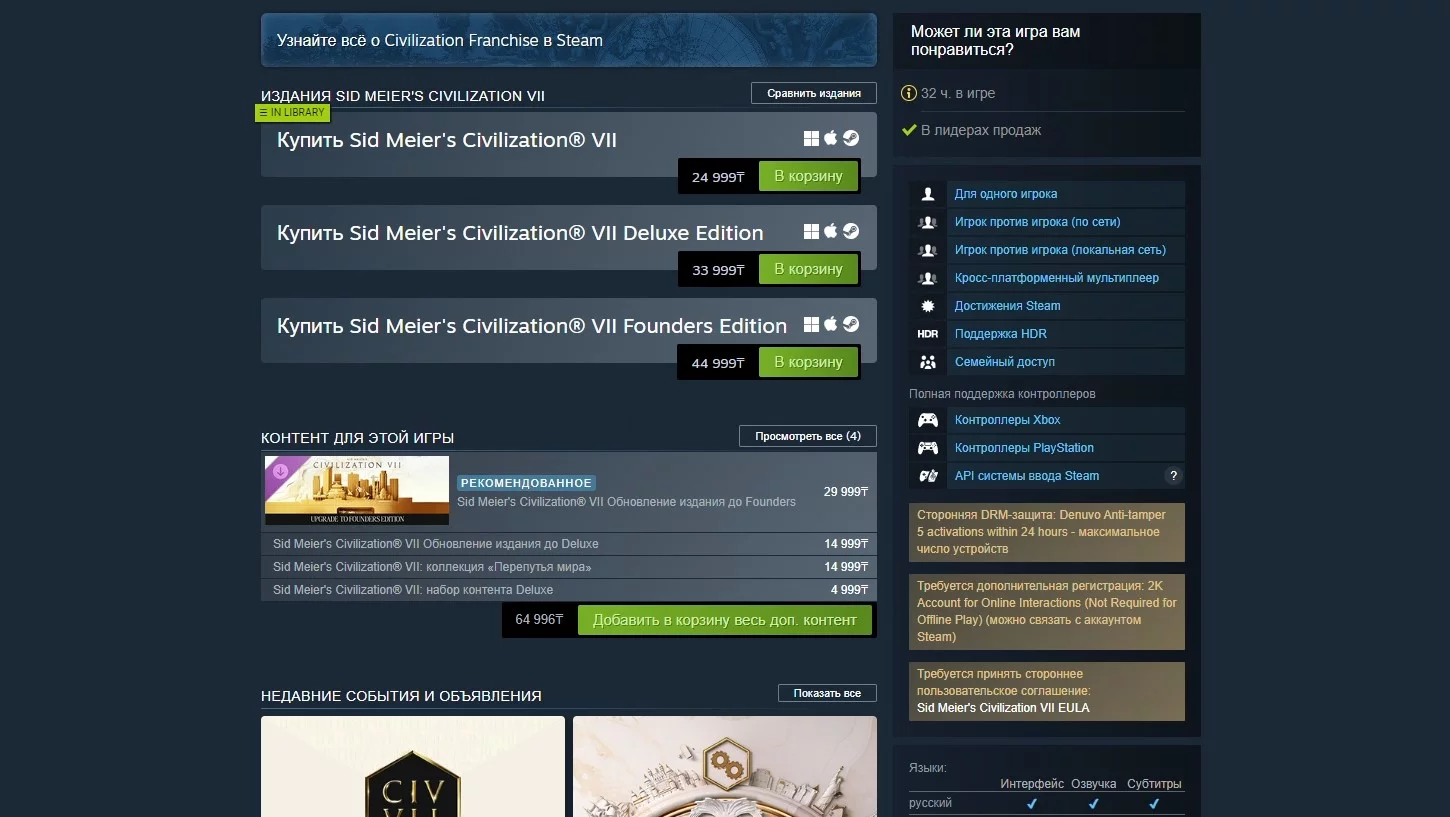Click the Steam achievements icon

pos(928,306)
